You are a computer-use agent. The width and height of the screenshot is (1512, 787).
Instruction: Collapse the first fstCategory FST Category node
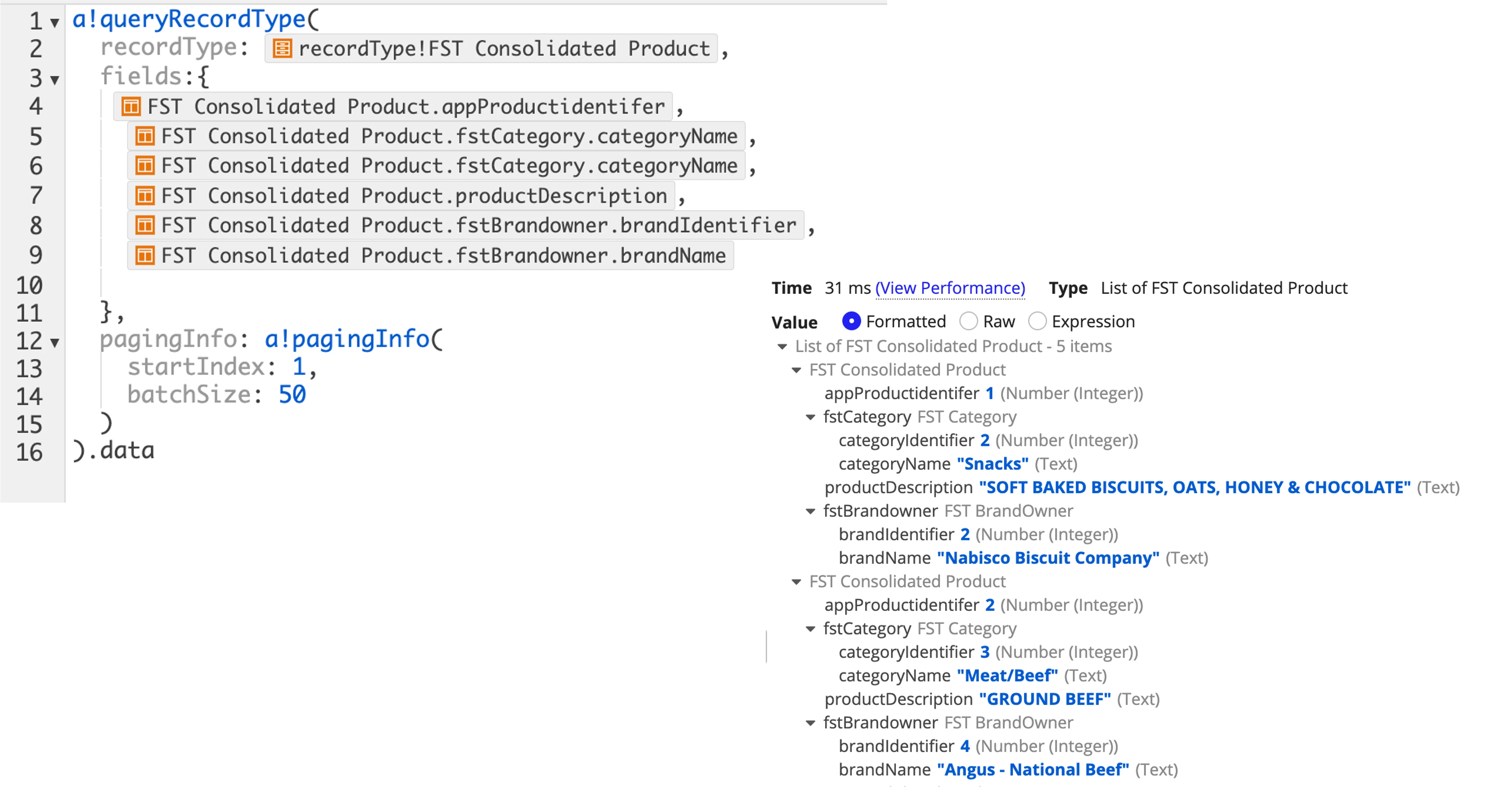(x=810, y=417)
